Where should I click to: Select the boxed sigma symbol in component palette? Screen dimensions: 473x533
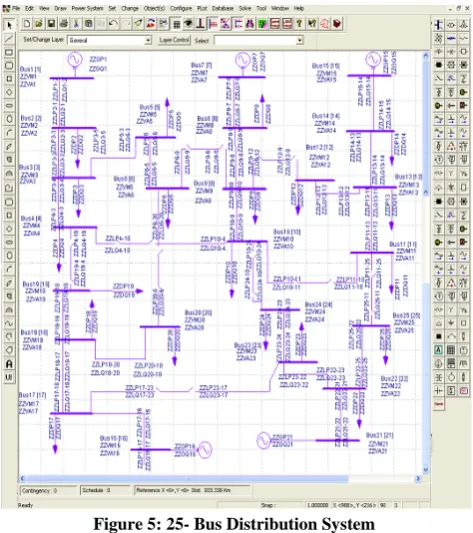(x=451, y=391)
